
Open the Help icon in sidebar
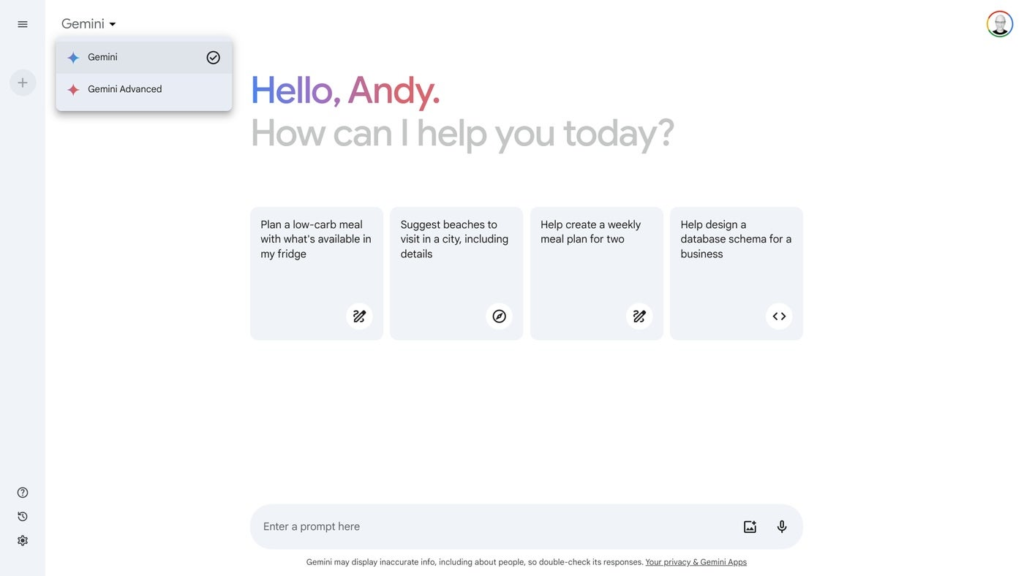(22, 492)
